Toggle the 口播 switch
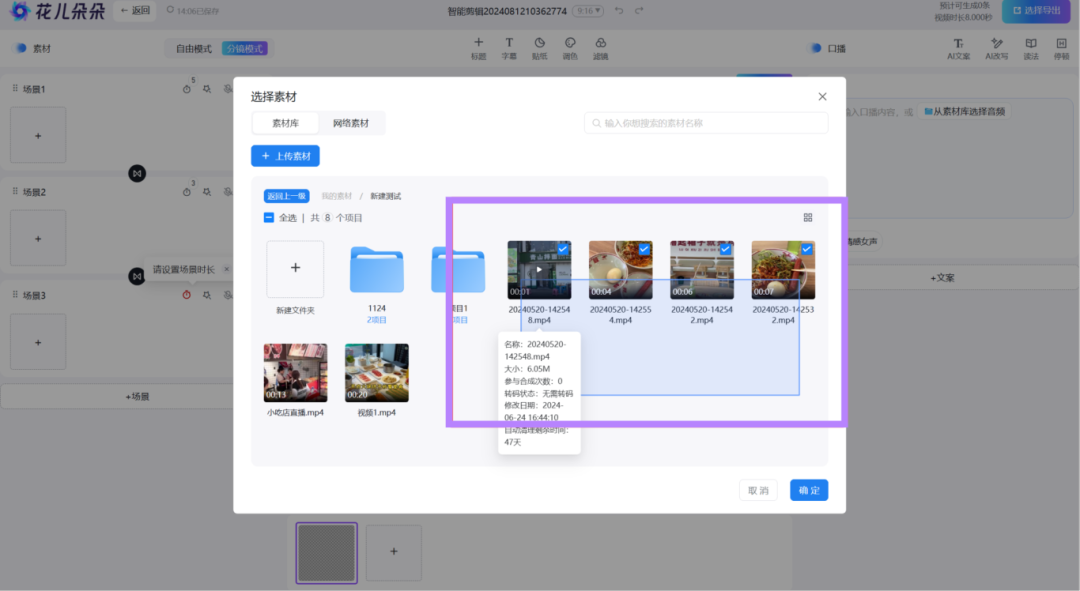 pos(816,48)
